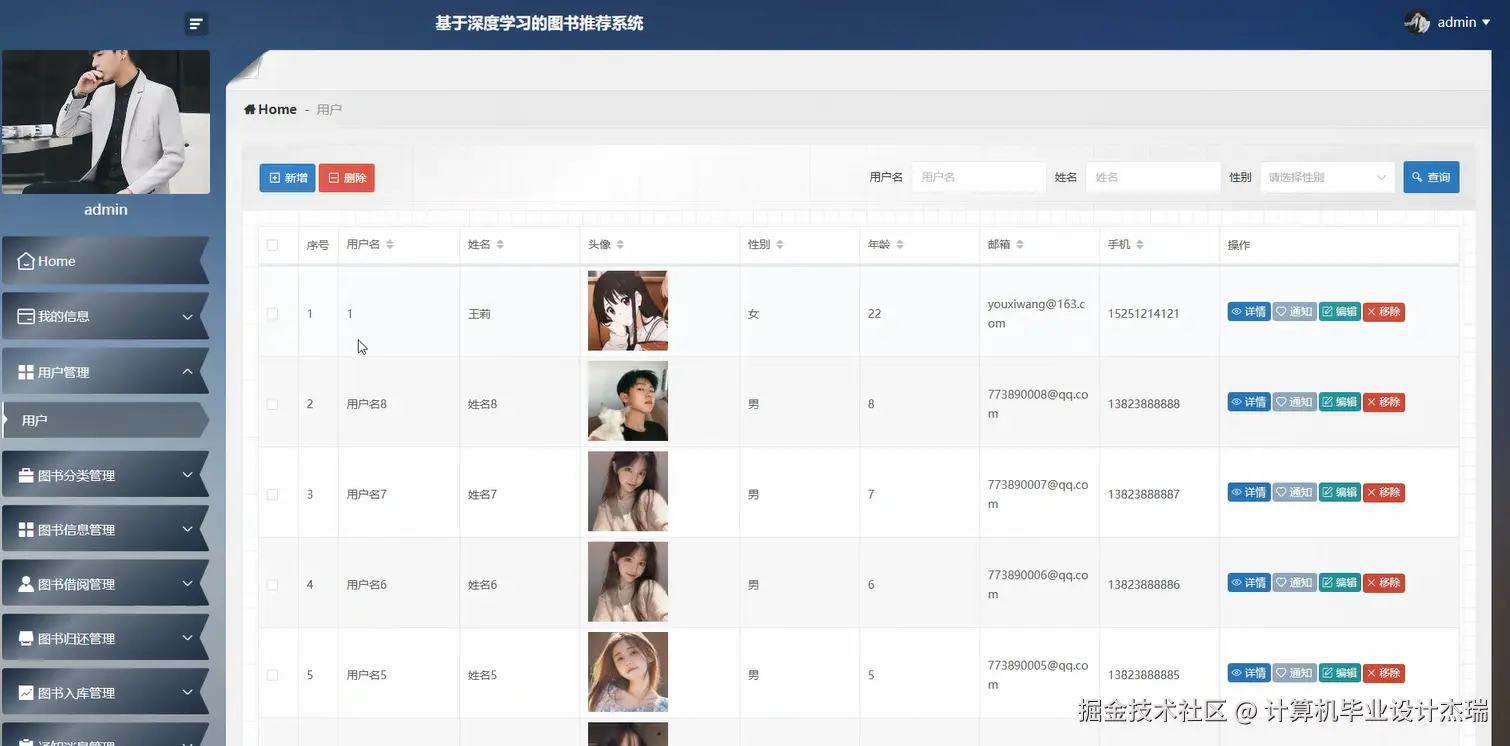Click 编辑 for 用户名8
1510x746 pixels.
click(x=1340, y=402)
